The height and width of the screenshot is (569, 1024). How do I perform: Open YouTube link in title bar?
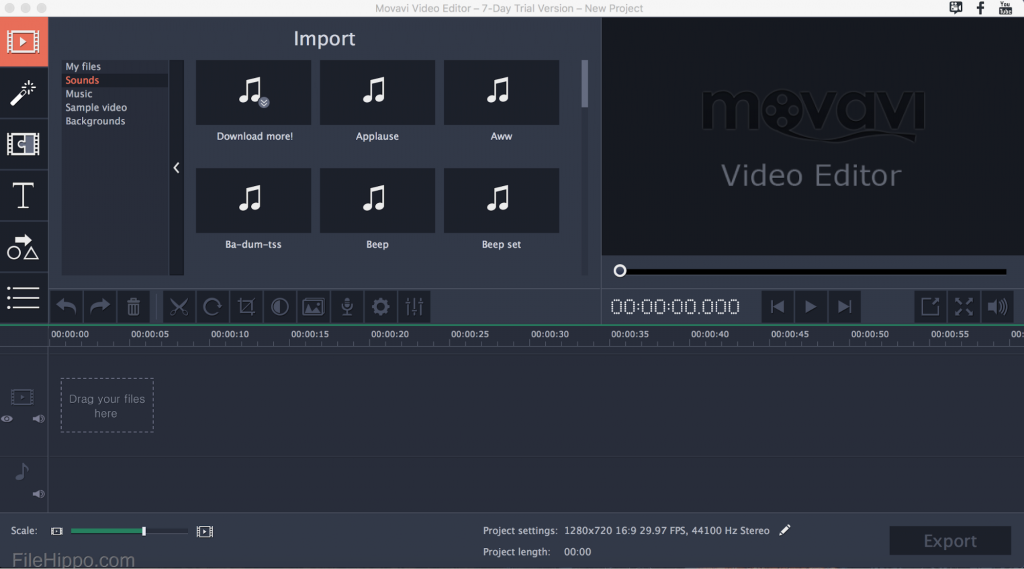pos(1005,8)
